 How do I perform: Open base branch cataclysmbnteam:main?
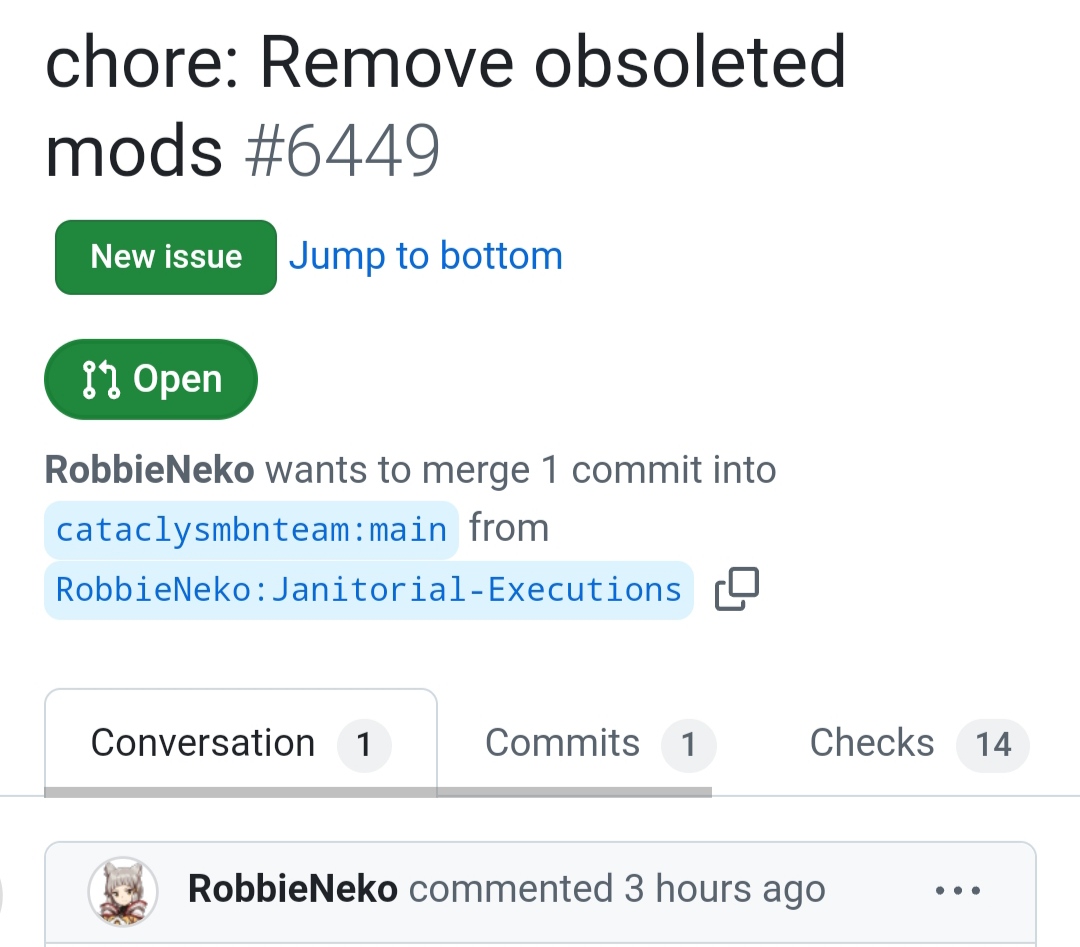(251, 529)
